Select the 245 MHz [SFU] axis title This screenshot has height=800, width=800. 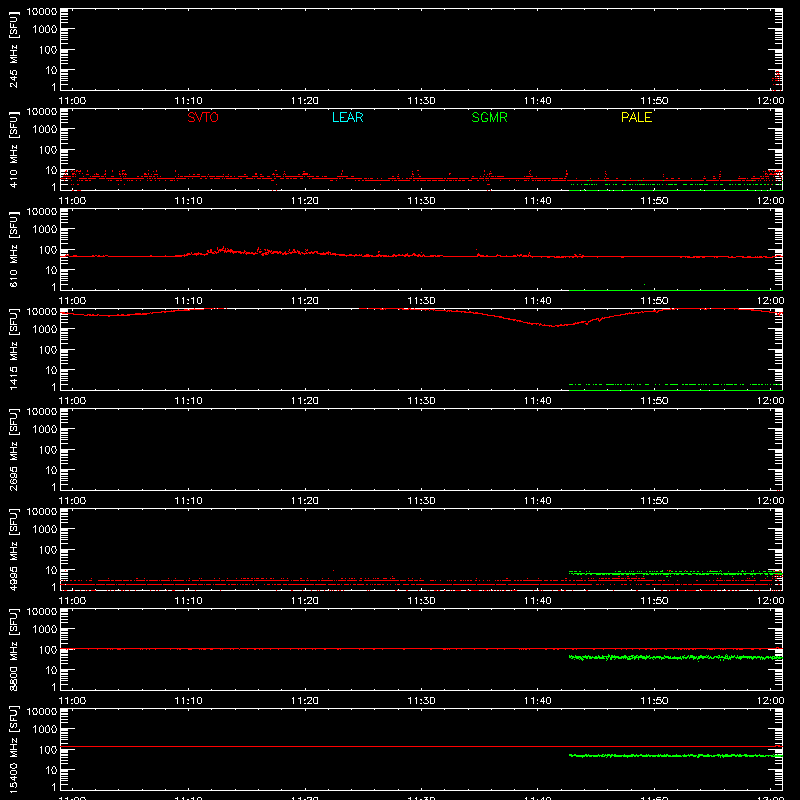pos(13,49)
